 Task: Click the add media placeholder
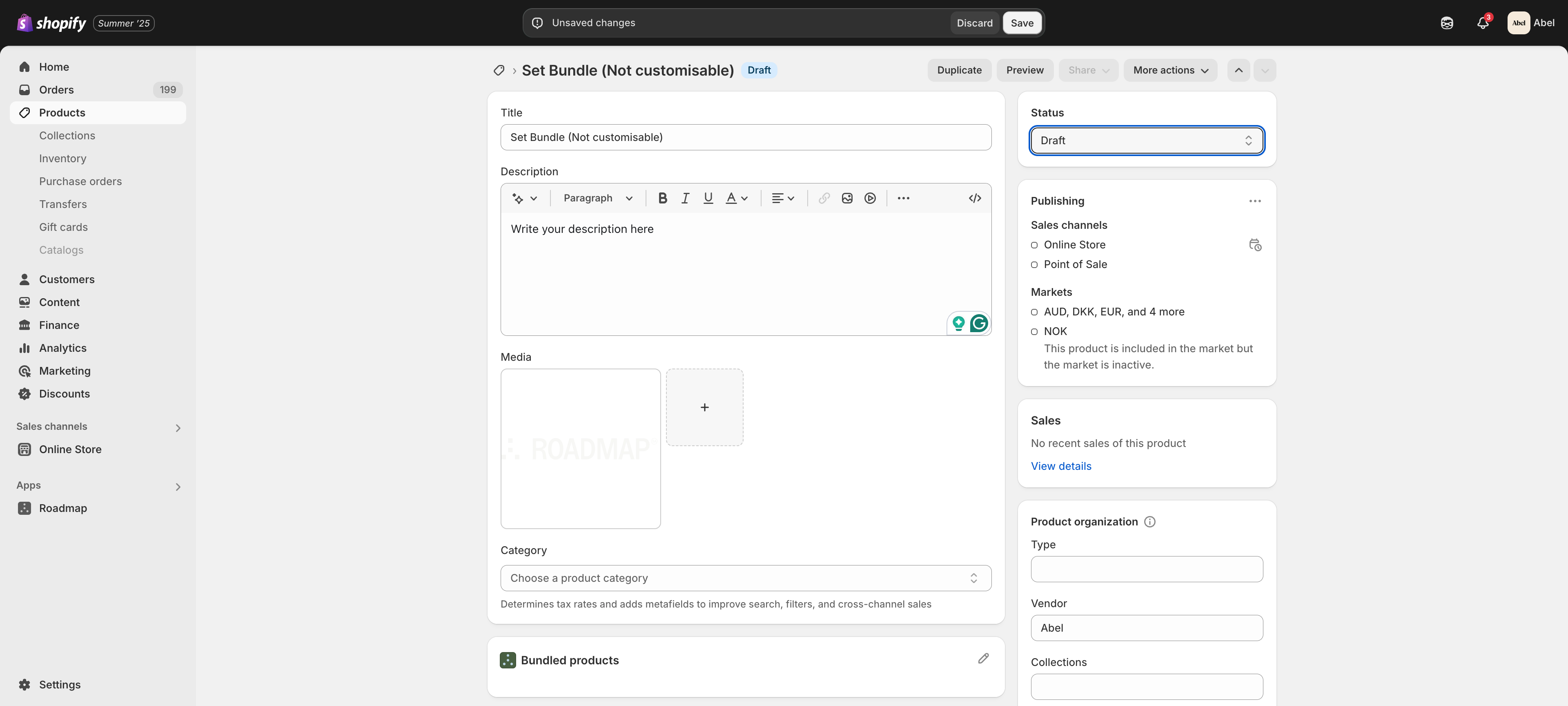click(704, 407)
